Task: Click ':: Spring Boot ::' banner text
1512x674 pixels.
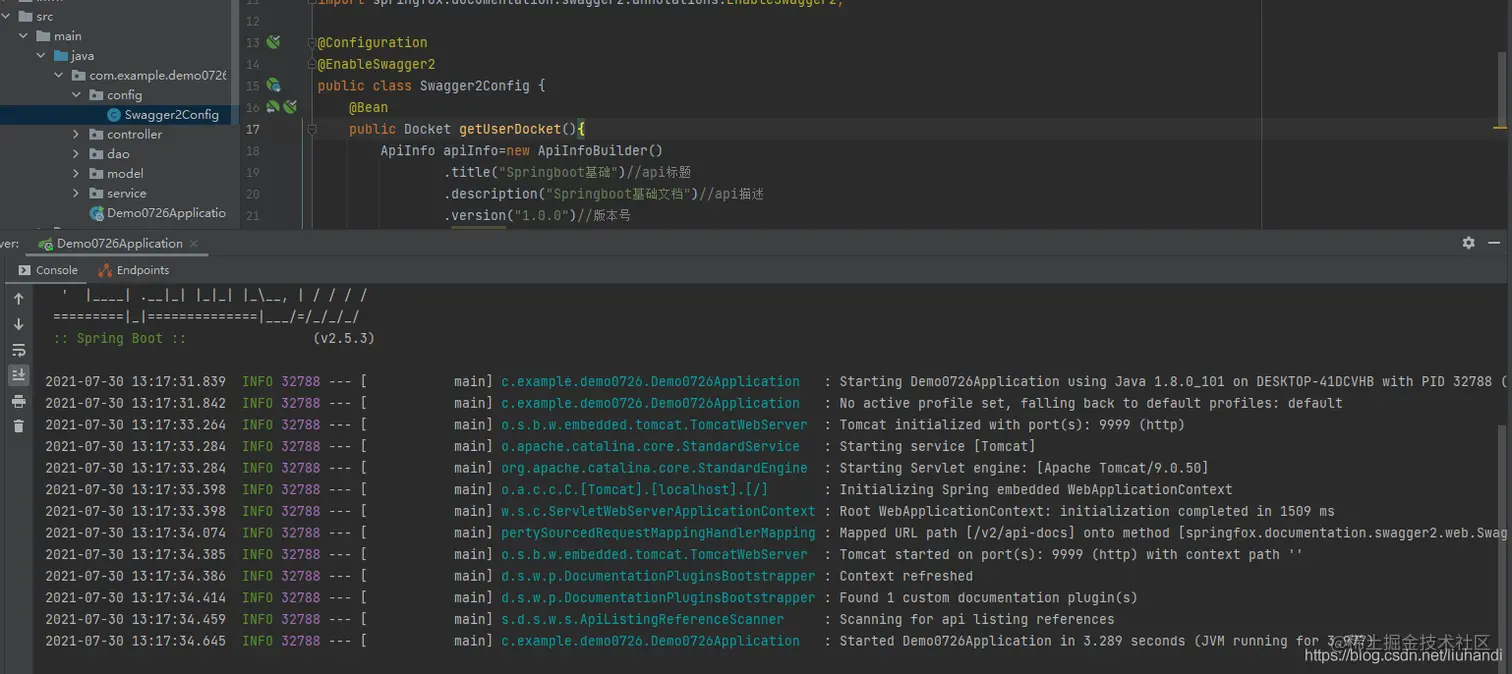Action: 119,338
